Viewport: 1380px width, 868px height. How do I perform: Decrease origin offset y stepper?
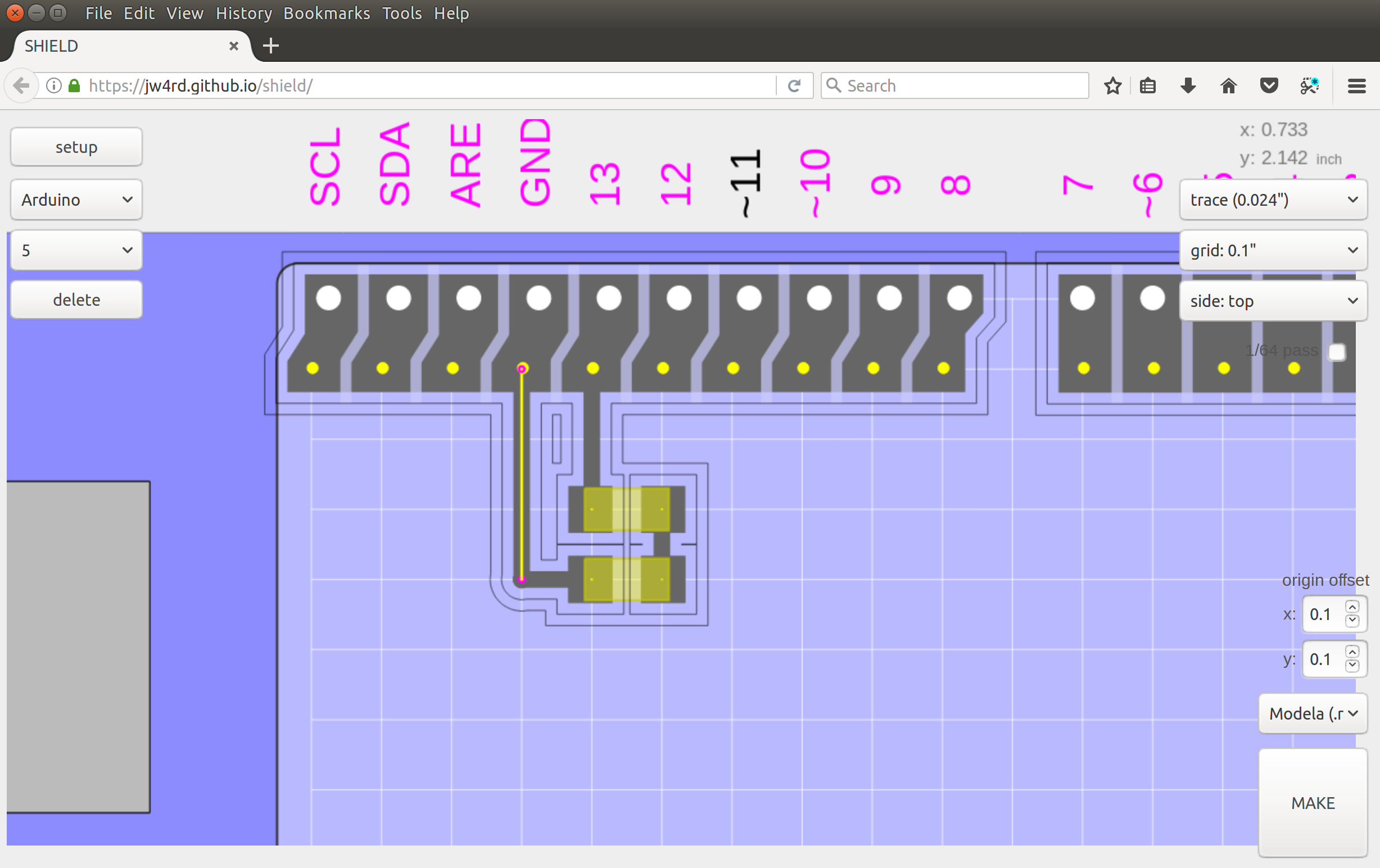pos(1352,666)
